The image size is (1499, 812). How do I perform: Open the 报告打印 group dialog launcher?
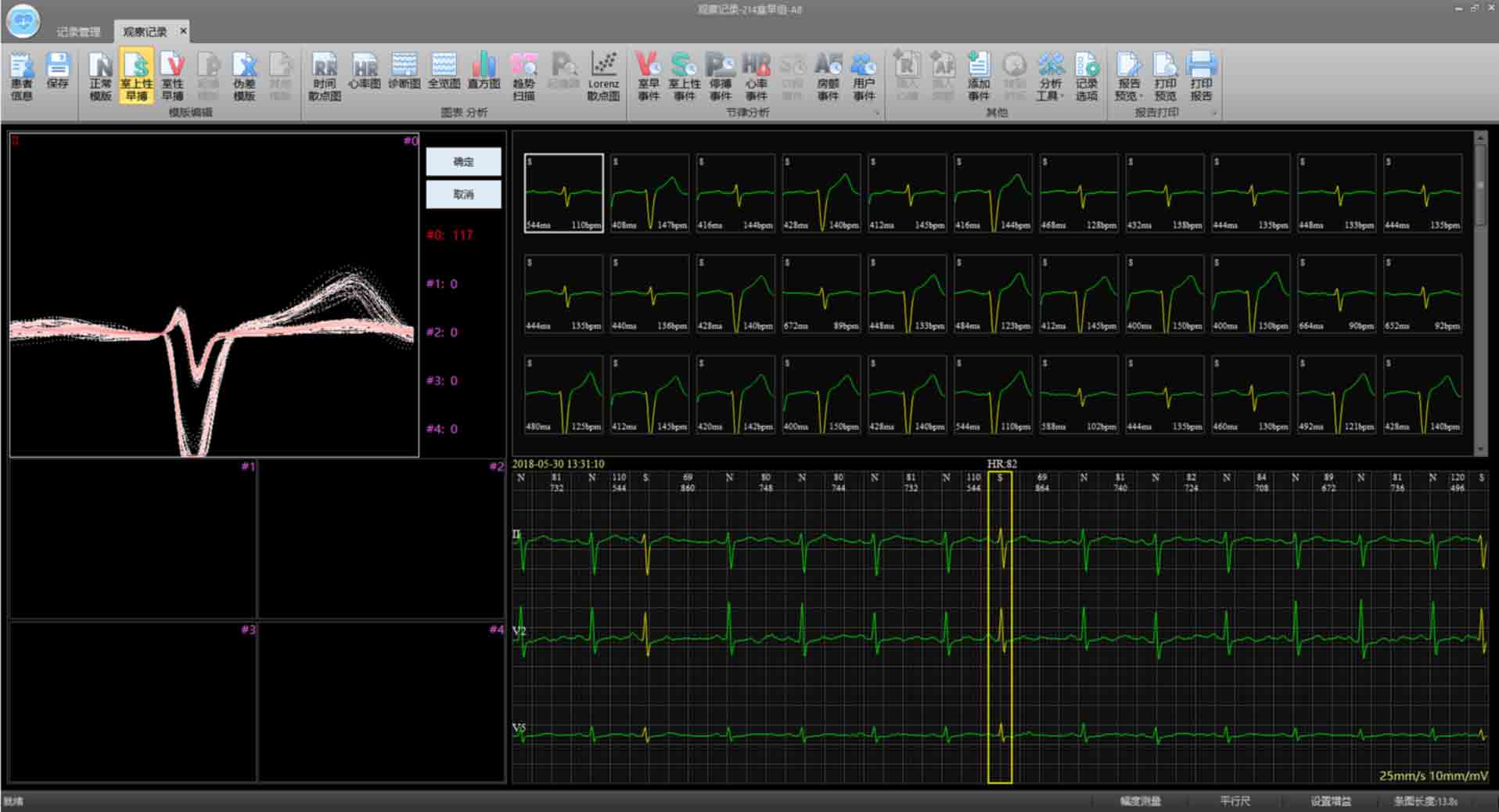pos(1214,113)
